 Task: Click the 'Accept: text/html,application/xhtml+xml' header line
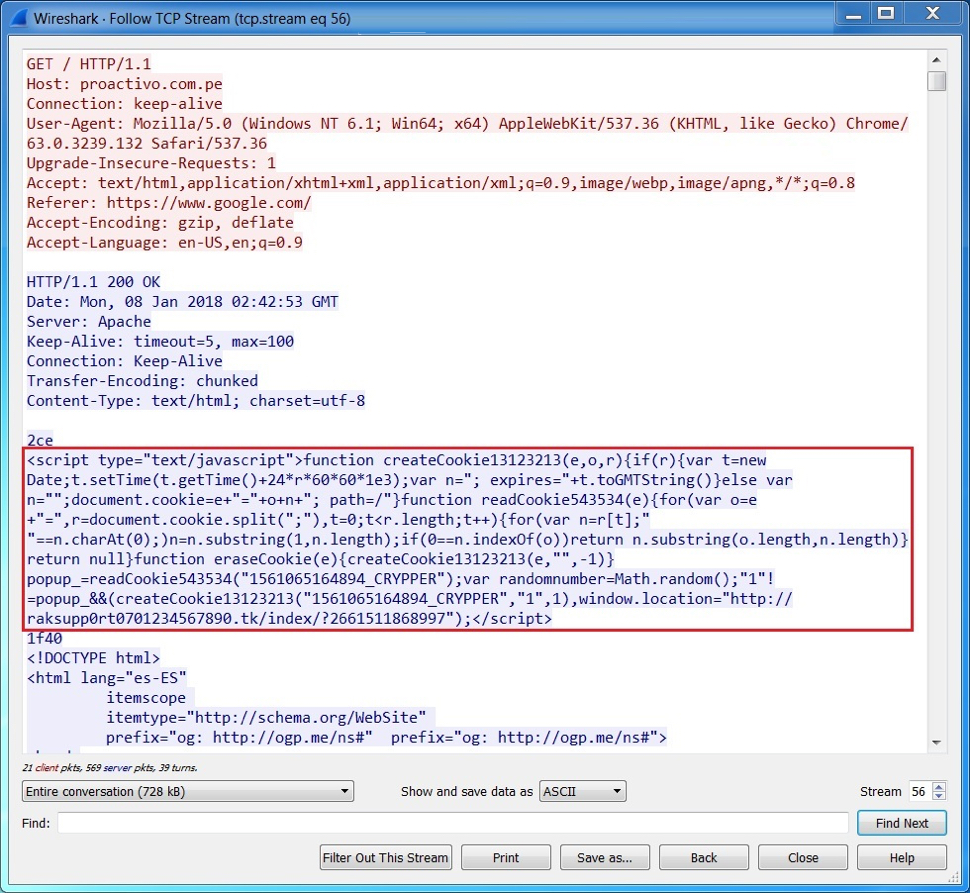click(x=440, y=183)
